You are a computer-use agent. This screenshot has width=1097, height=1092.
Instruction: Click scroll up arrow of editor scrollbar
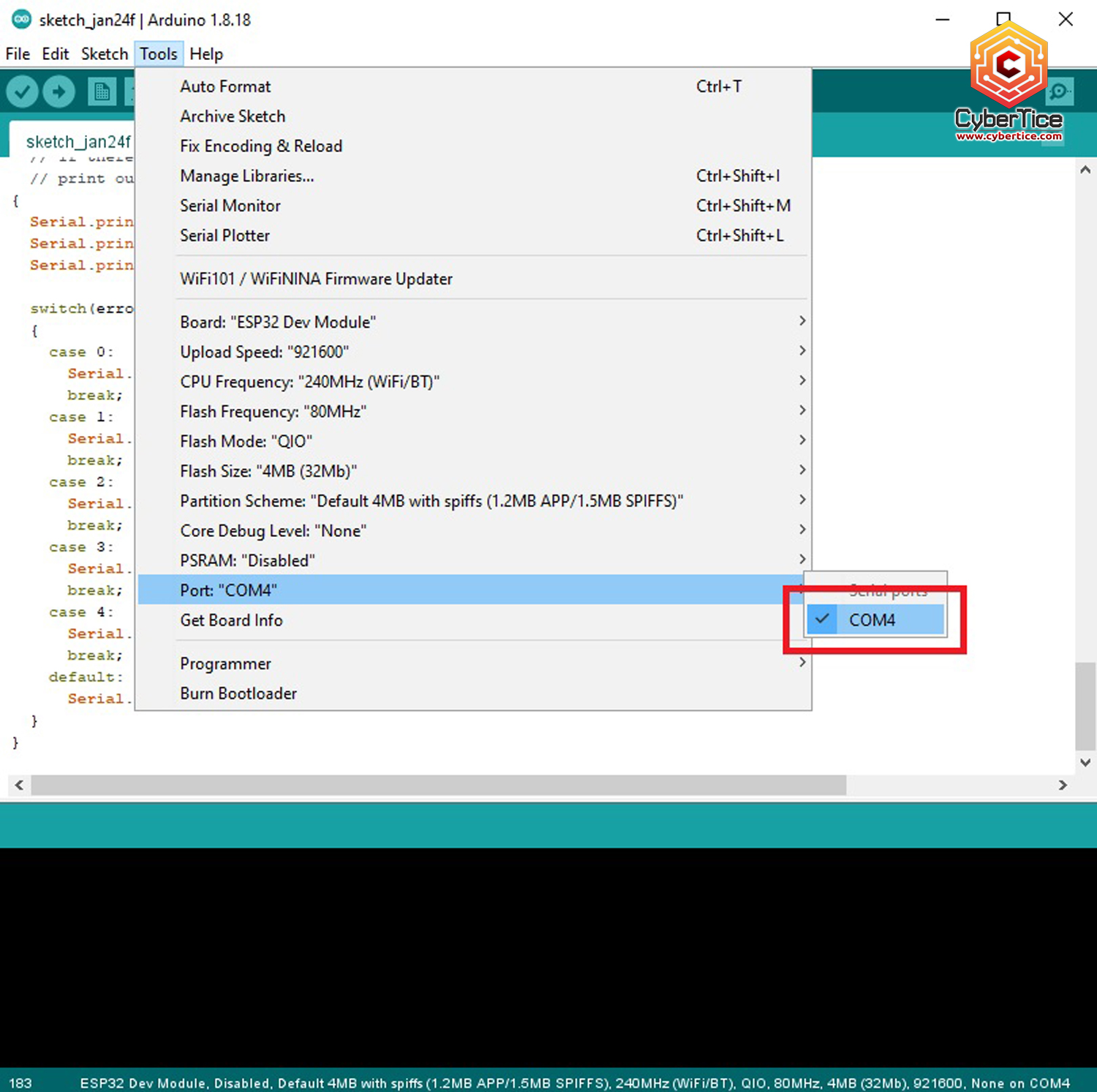[x=1085, y=170]
